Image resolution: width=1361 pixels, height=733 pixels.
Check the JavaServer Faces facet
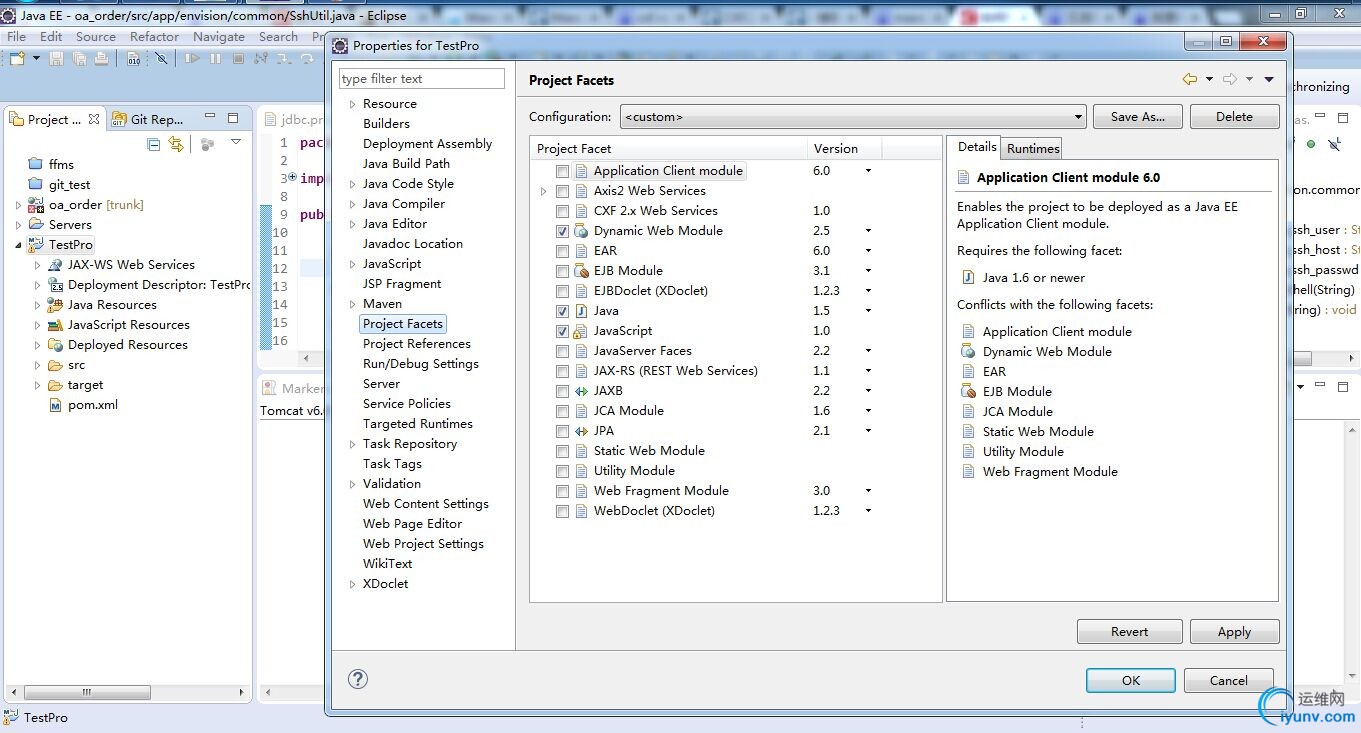(x=563, y=351)
